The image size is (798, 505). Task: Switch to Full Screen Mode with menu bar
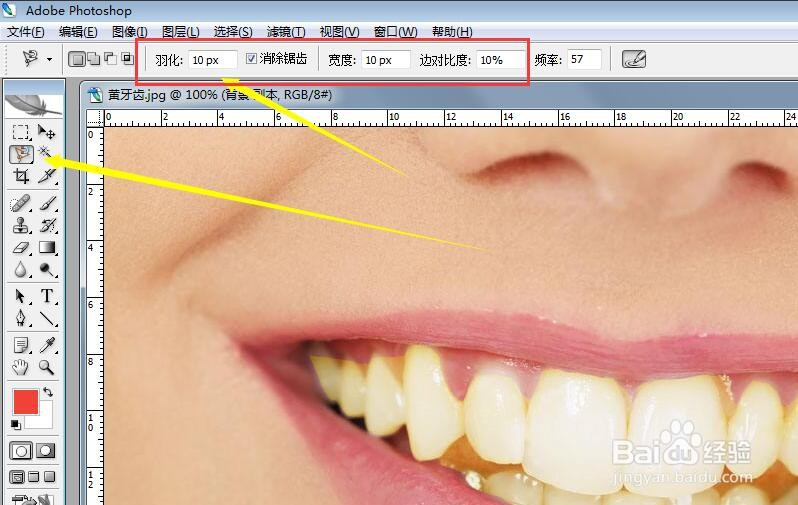coord(34,478)
